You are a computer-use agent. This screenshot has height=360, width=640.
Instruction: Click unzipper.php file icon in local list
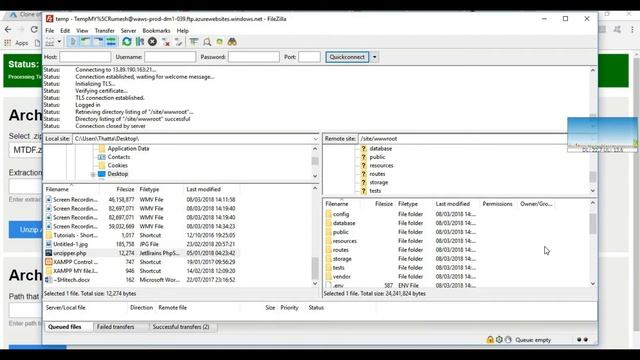(49, 253)
